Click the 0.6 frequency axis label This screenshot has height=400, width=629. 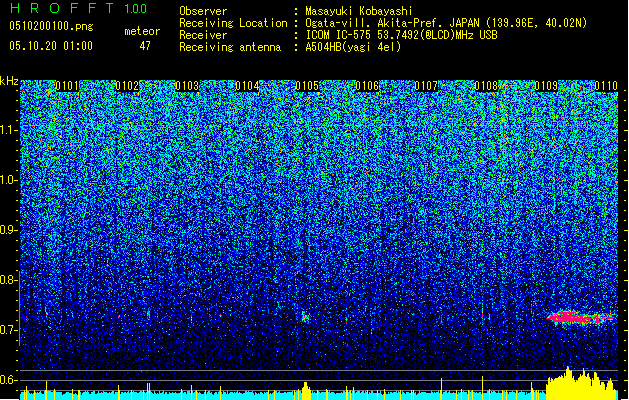tap(8, 380)
